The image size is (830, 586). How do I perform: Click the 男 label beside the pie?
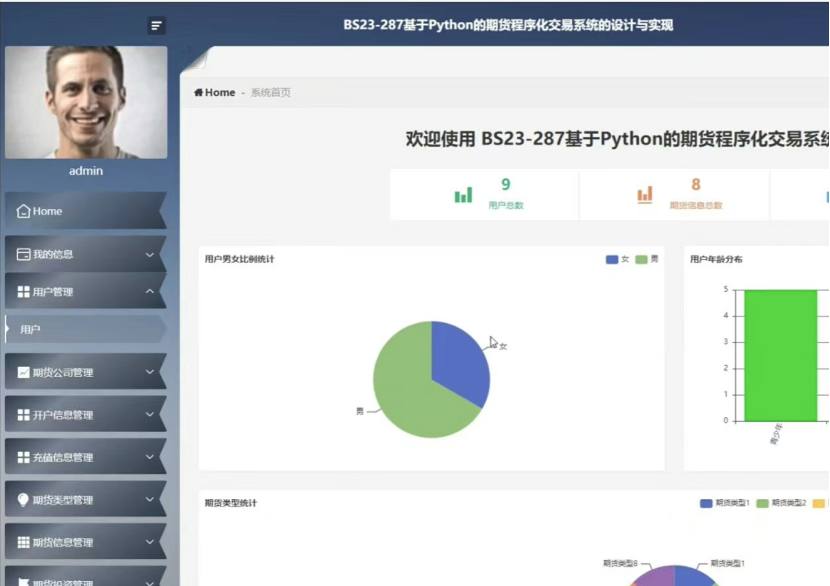point(360,411)
